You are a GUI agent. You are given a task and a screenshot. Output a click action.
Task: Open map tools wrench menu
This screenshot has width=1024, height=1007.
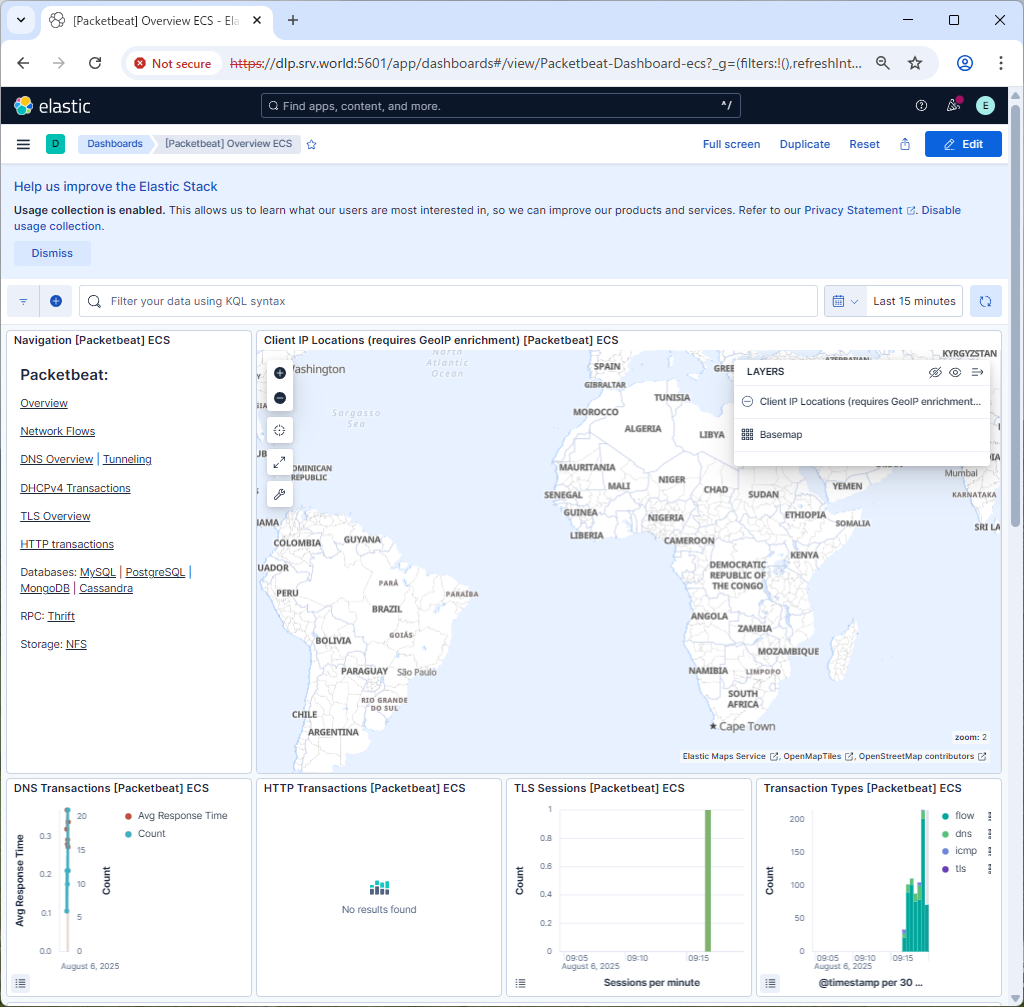click(280, 494)
